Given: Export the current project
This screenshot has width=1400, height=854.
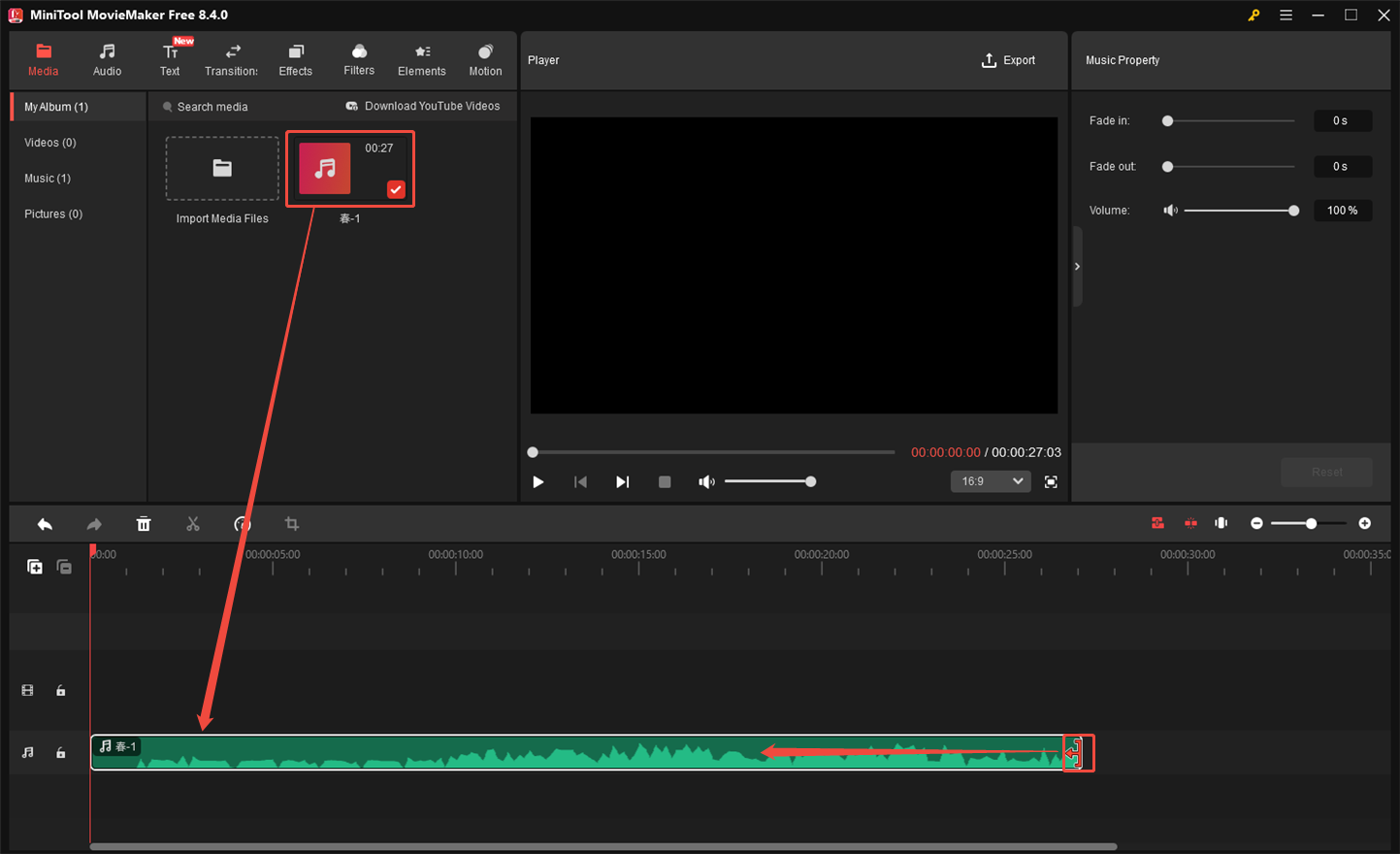Looking at the screenshot, I should (x=1008, y=59).
